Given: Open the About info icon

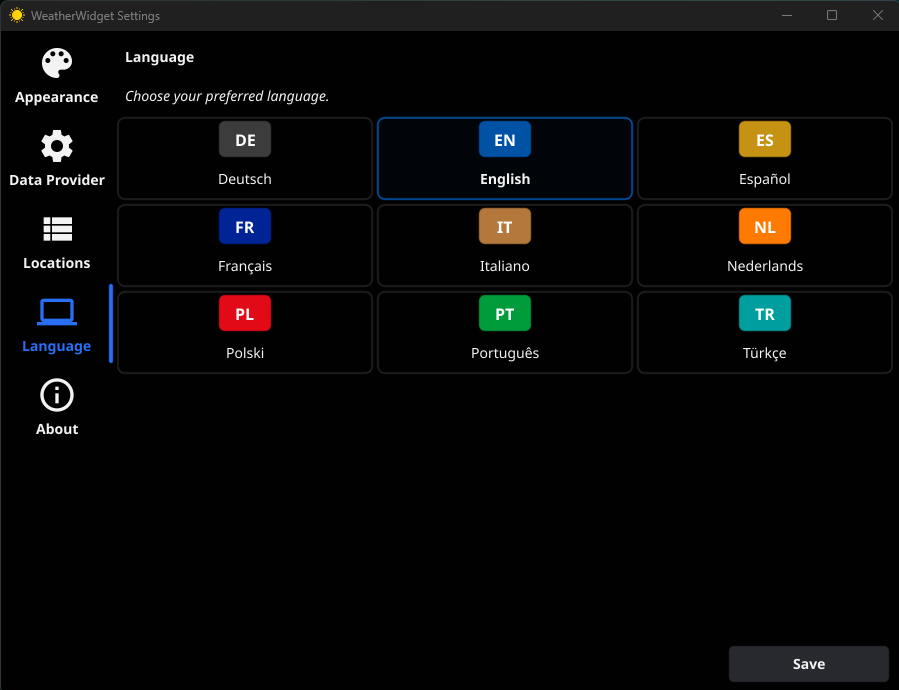Looking at the screenshot, I should (x=57, y=395).
